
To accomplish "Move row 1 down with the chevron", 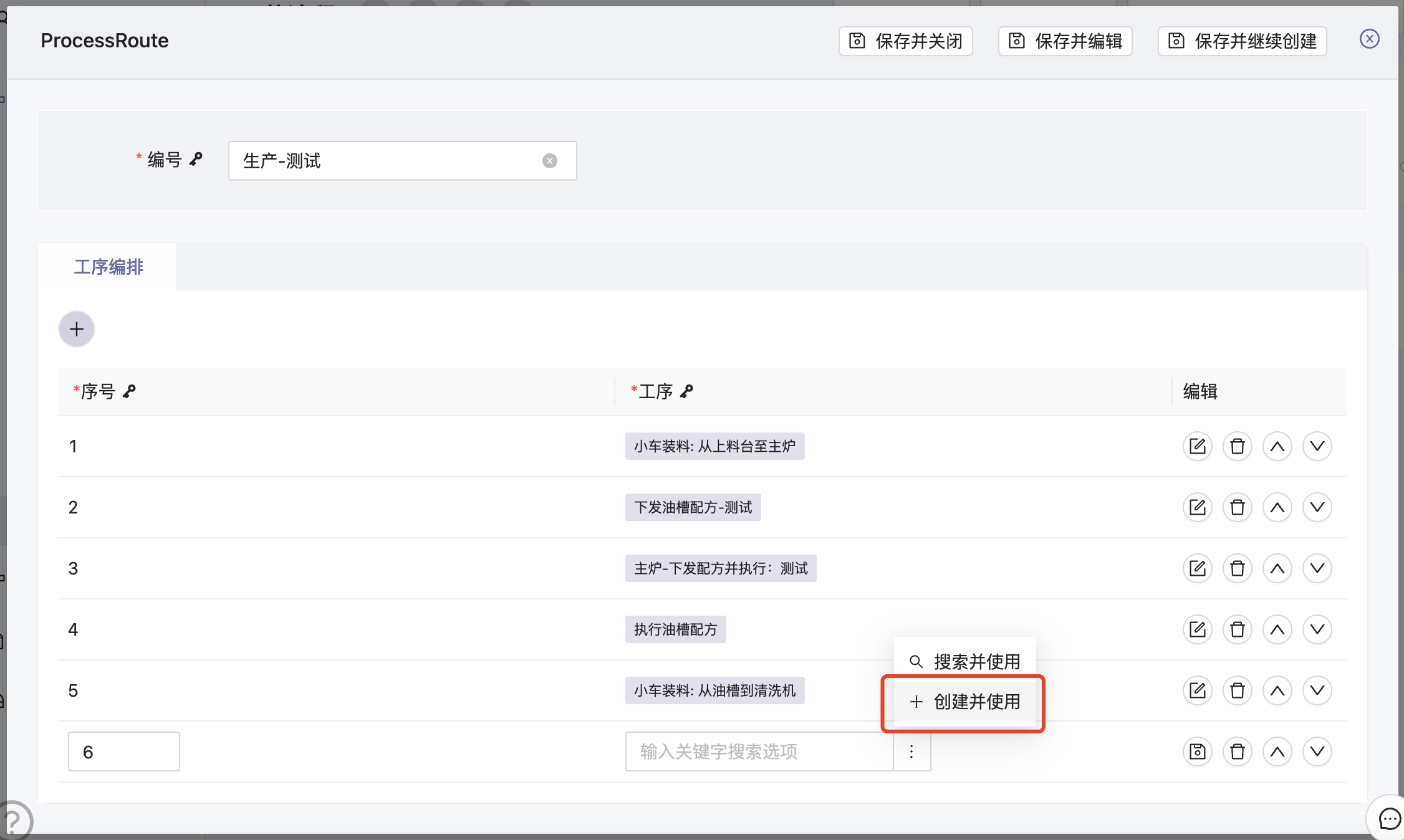I will point(1317,446).
